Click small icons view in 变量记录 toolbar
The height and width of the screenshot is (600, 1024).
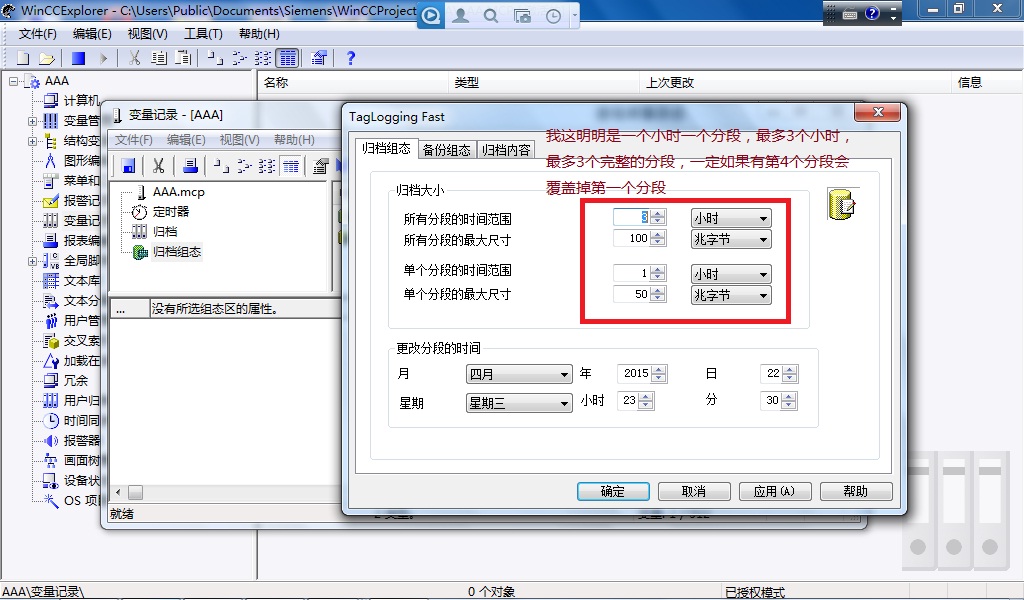pyautogui.click(x=244, y=166)
